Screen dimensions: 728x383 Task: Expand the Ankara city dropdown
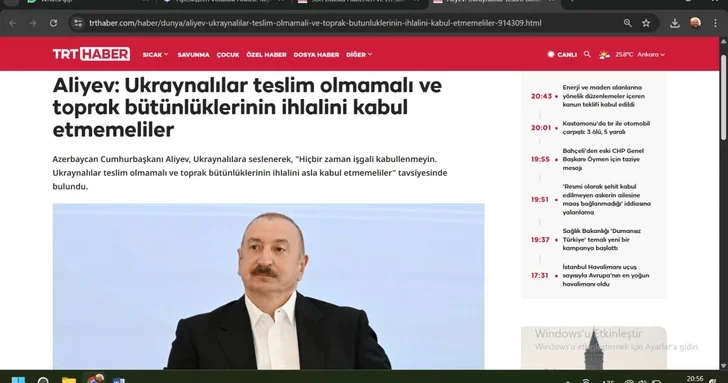651,54
